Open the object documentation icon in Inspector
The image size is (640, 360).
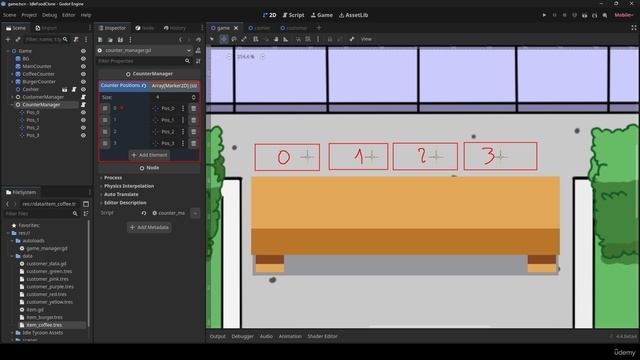click(198, 51)
